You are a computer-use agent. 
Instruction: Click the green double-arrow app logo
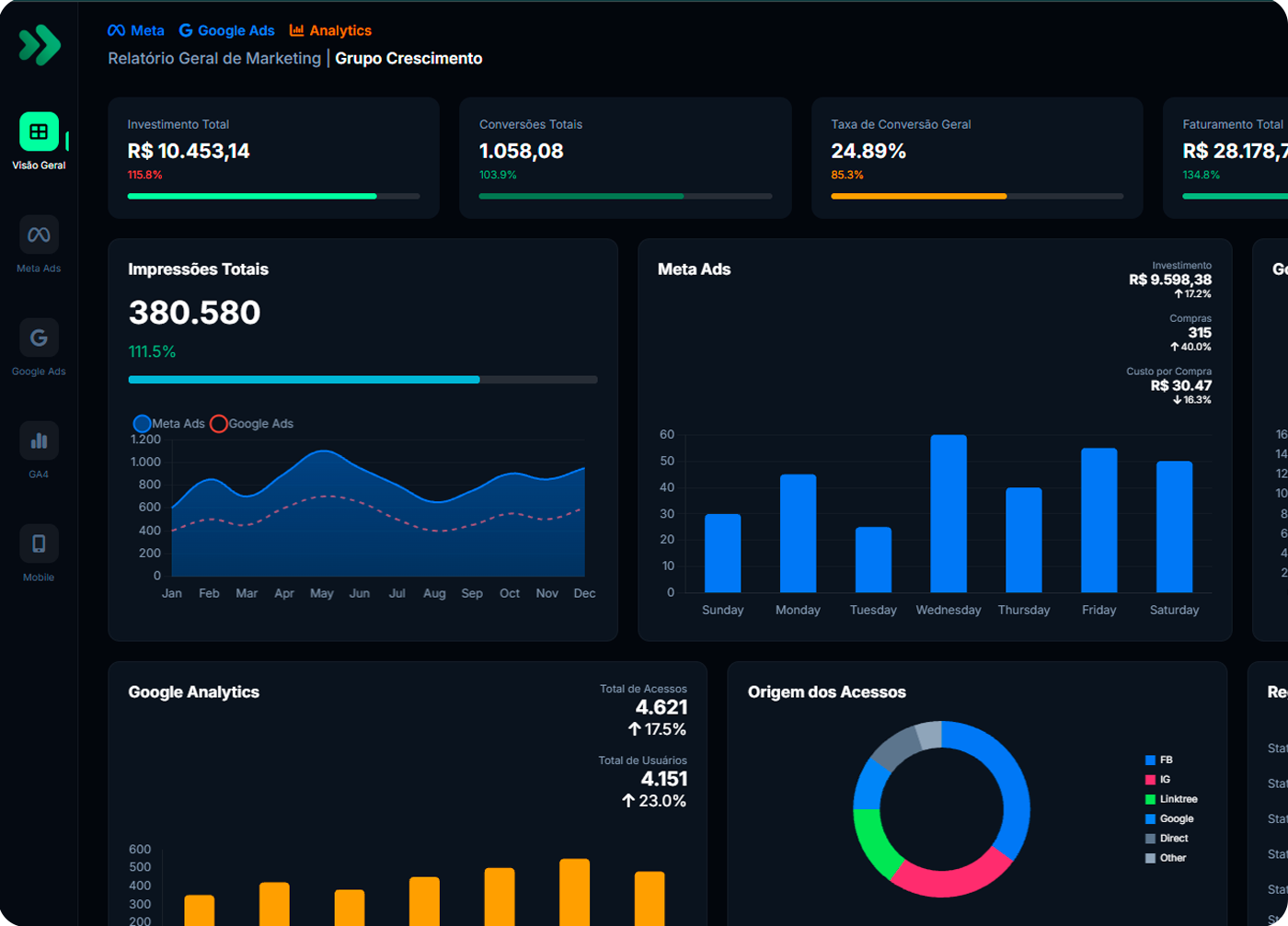pos(40,45)
